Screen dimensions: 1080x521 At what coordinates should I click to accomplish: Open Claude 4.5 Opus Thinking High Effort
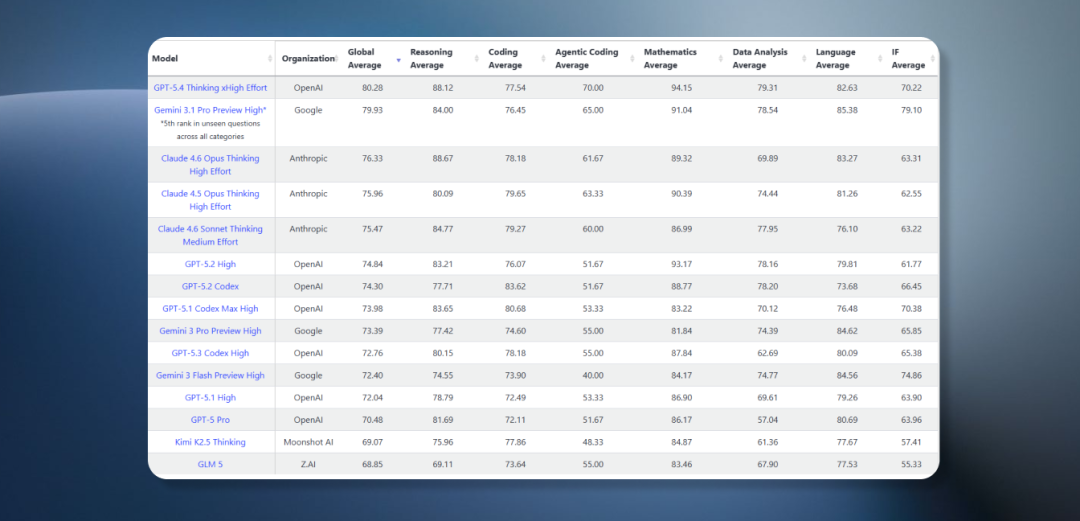point(210,200)
